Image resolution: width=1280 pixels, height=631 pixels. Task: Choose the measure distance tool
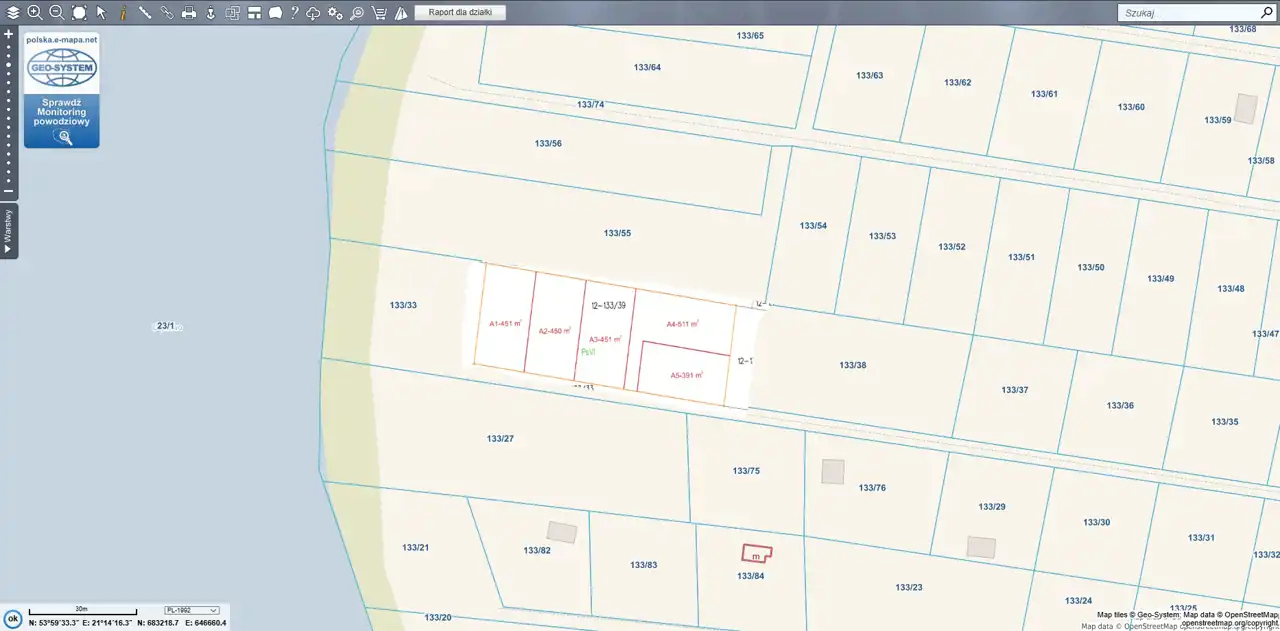(145, 13)
